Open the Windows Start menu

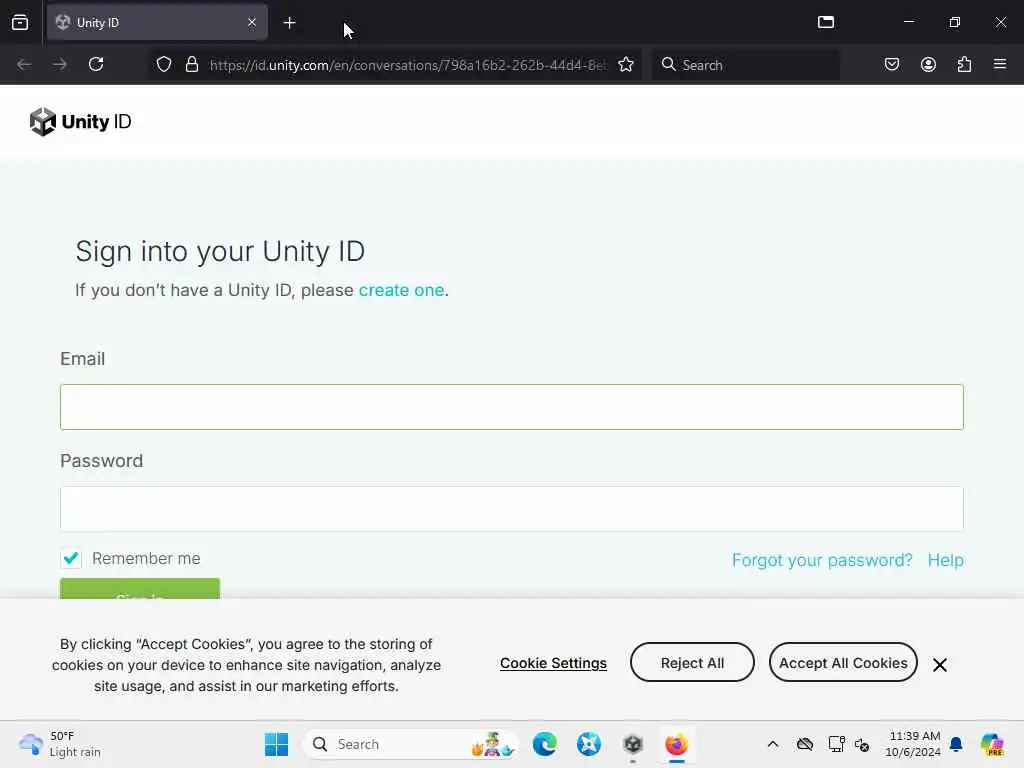point(276,744)
